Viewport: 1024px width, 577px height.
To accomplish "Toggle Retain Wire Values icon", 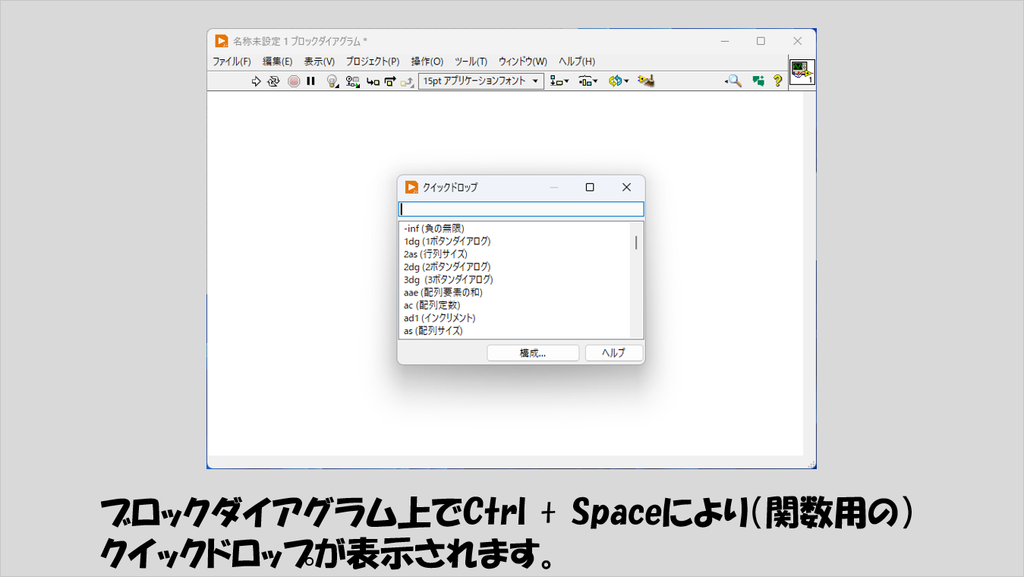I will tap(352, 81).
